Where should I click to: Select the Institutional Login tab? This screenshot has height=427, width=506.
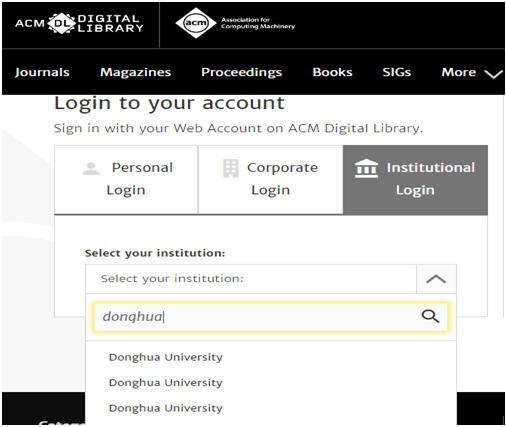pyautogui.click(x=415, y=179)
